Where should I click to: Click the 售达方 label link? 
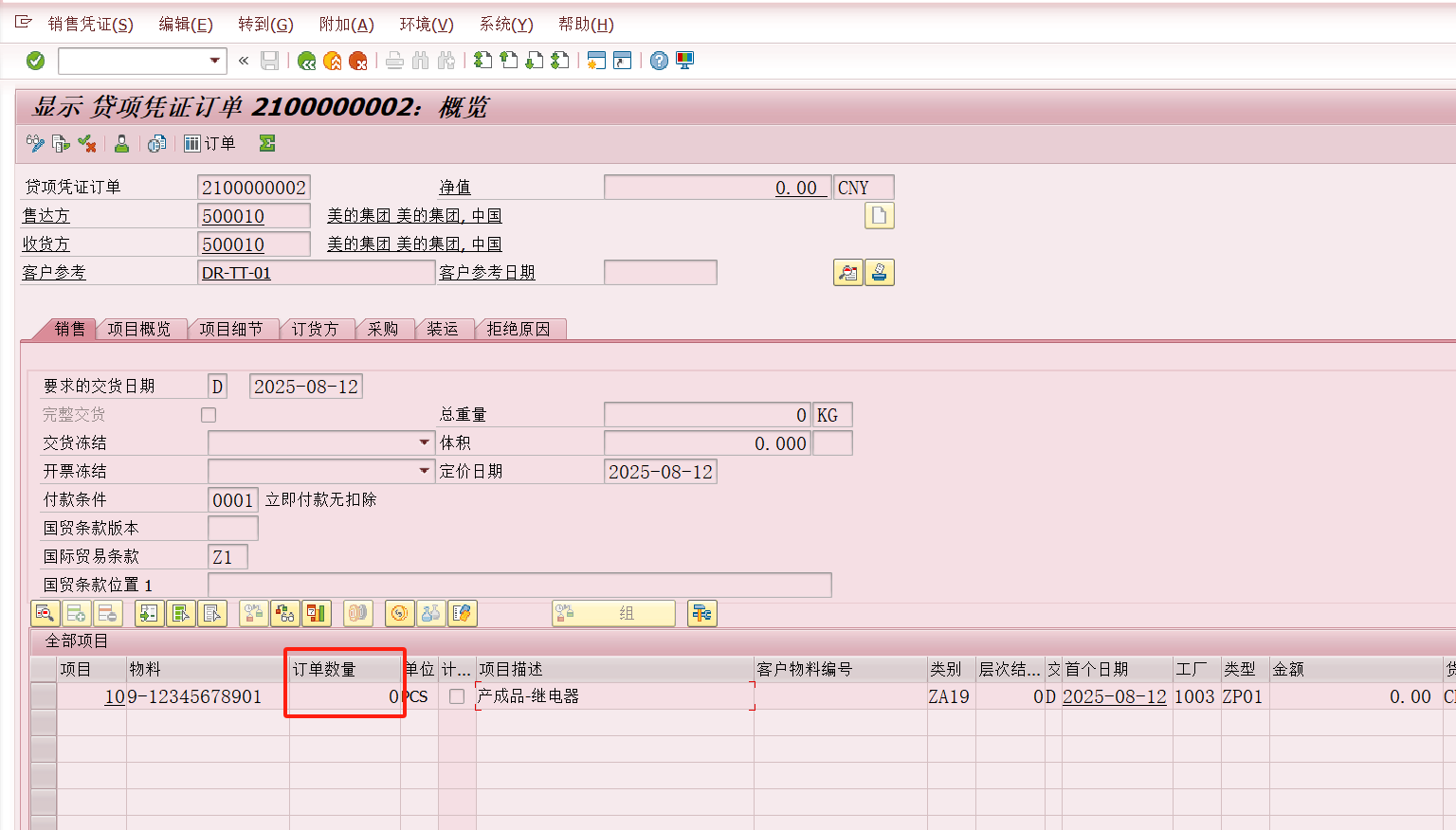[x=46, y=216]
